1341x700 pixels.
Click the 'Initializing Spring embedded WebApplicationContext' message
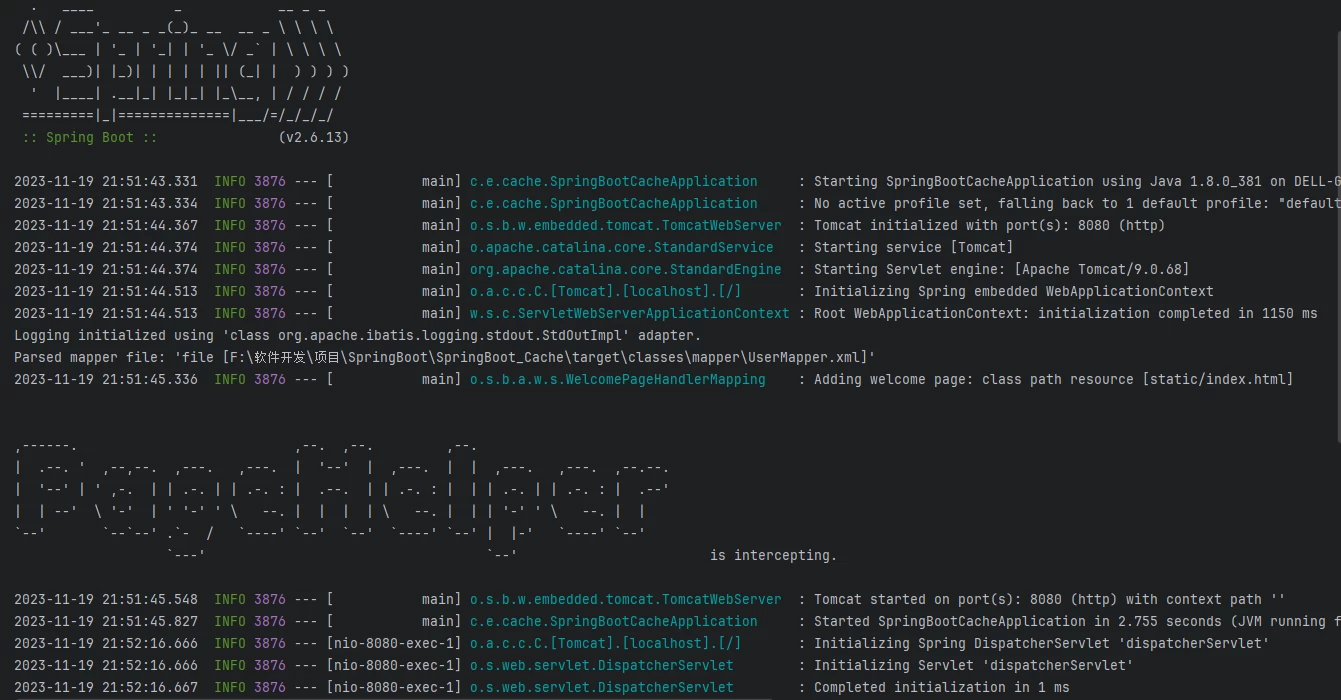(x=1013, y=291)
